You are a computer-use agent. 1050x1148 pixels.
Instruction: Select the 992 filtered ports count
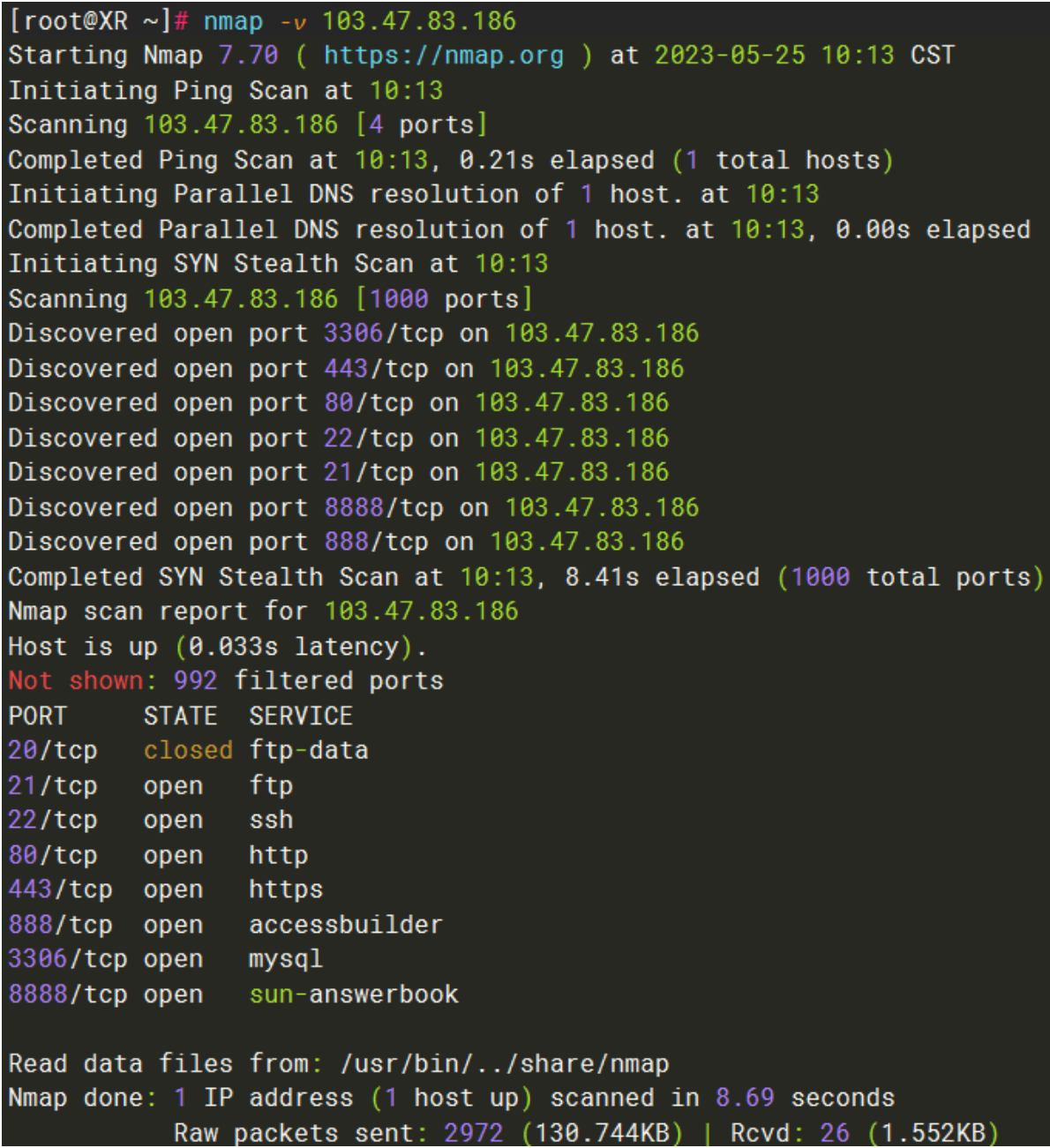(195, 680)
